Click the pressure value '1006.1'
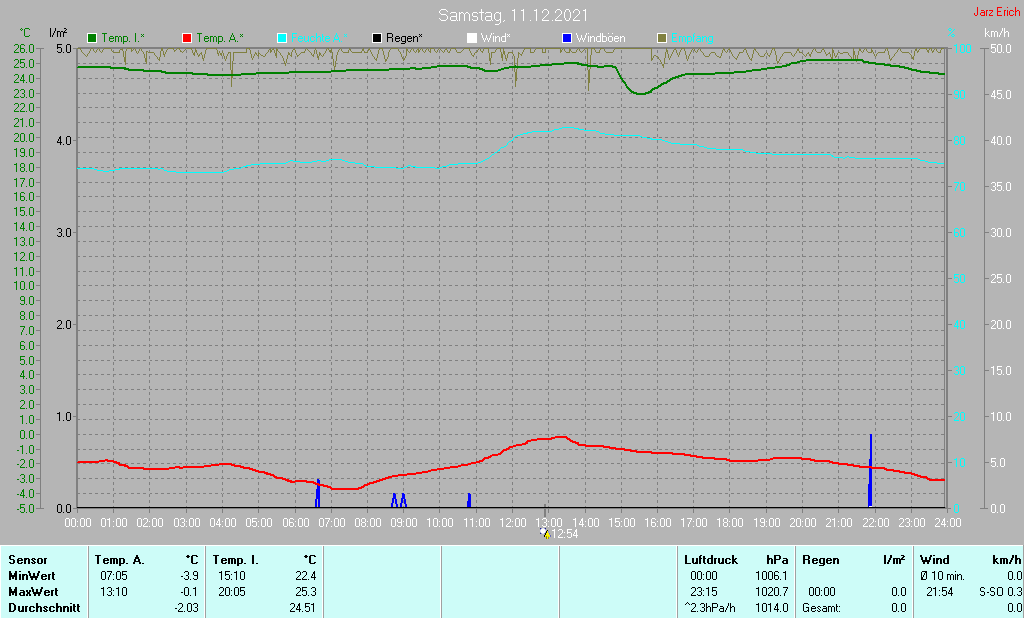Viewport: 1024px width, 618px height. (771, 576)
